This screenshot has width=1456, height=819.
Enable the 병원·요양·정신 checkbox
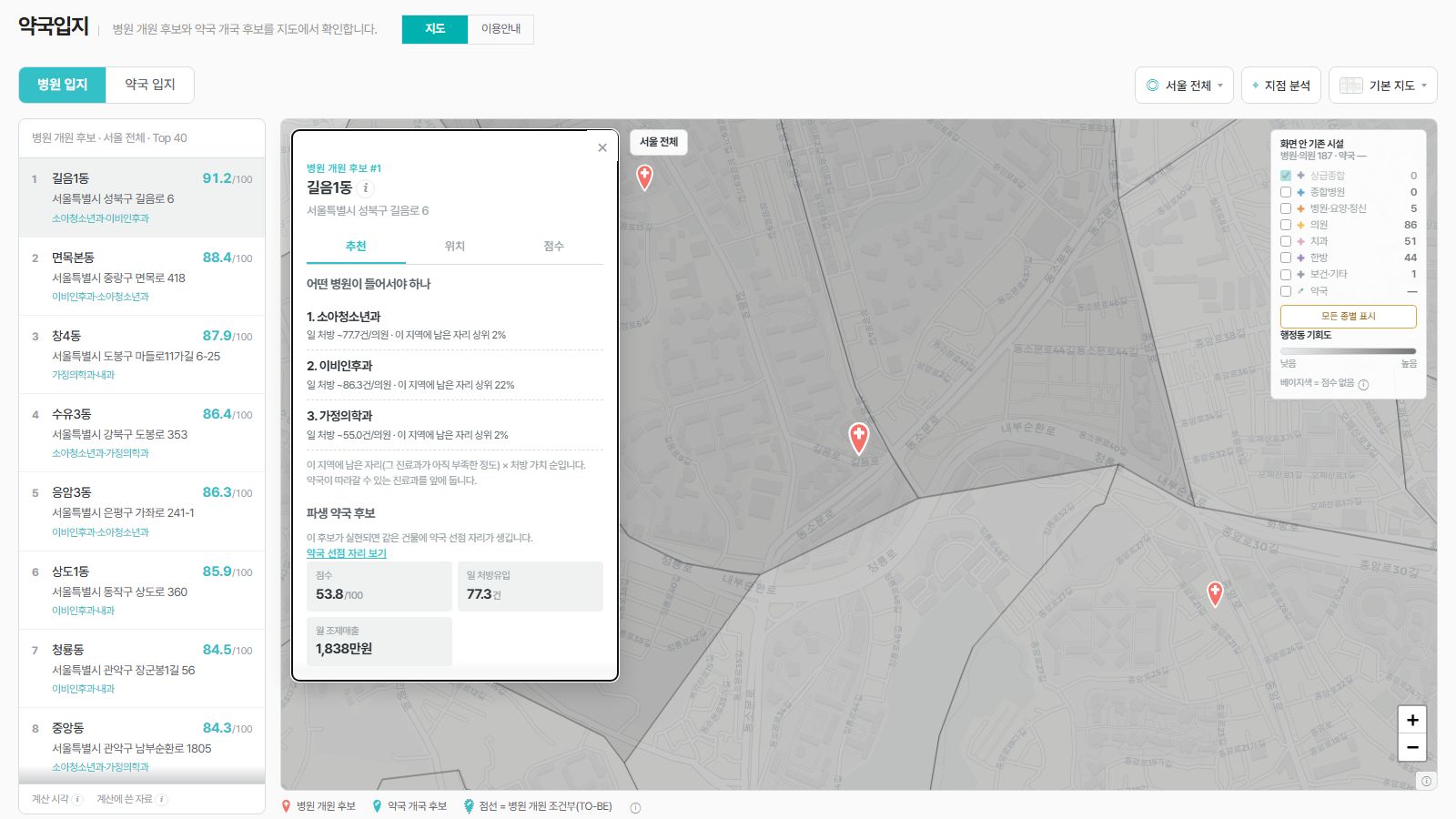[1286, 208]
